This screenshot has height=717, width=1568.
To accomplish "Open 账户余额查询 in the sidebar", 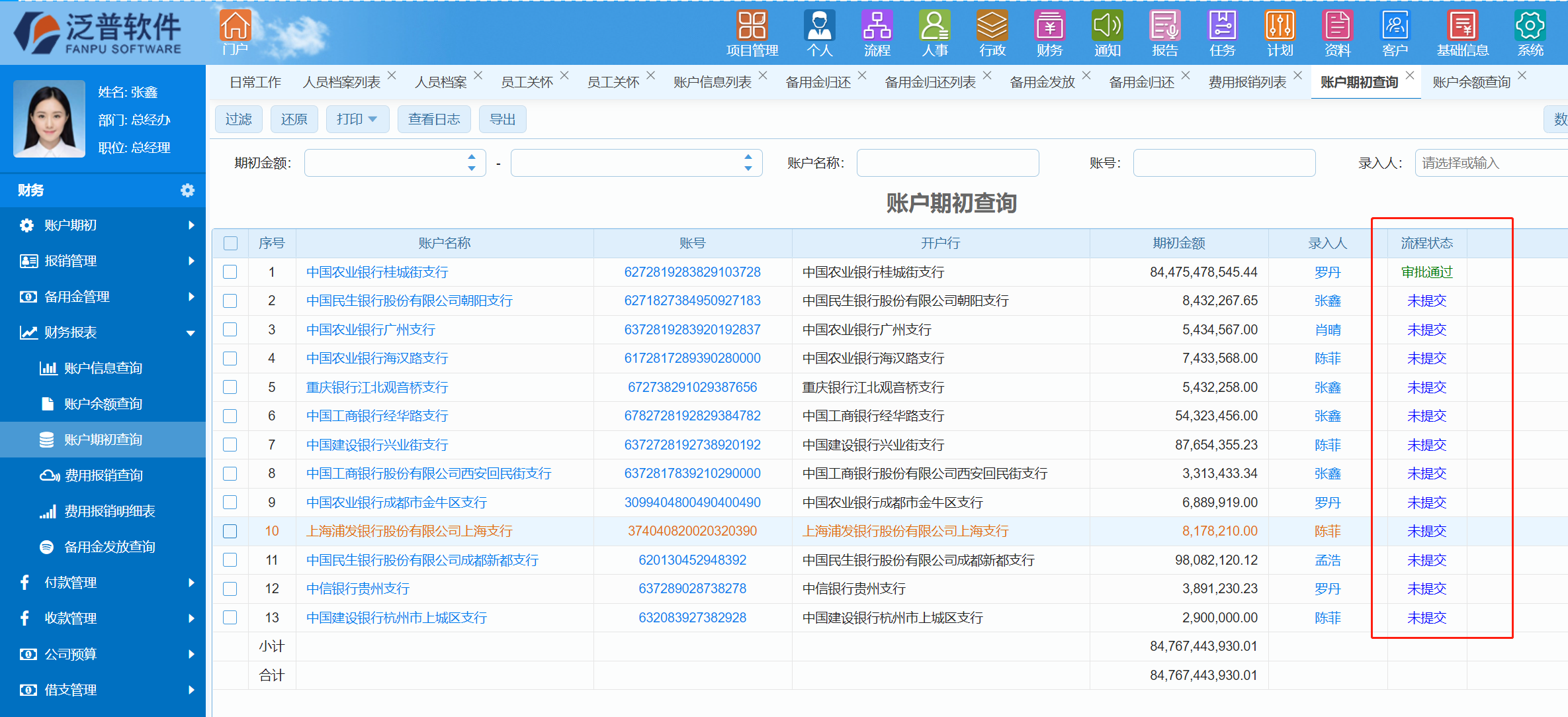I will 103,404.
